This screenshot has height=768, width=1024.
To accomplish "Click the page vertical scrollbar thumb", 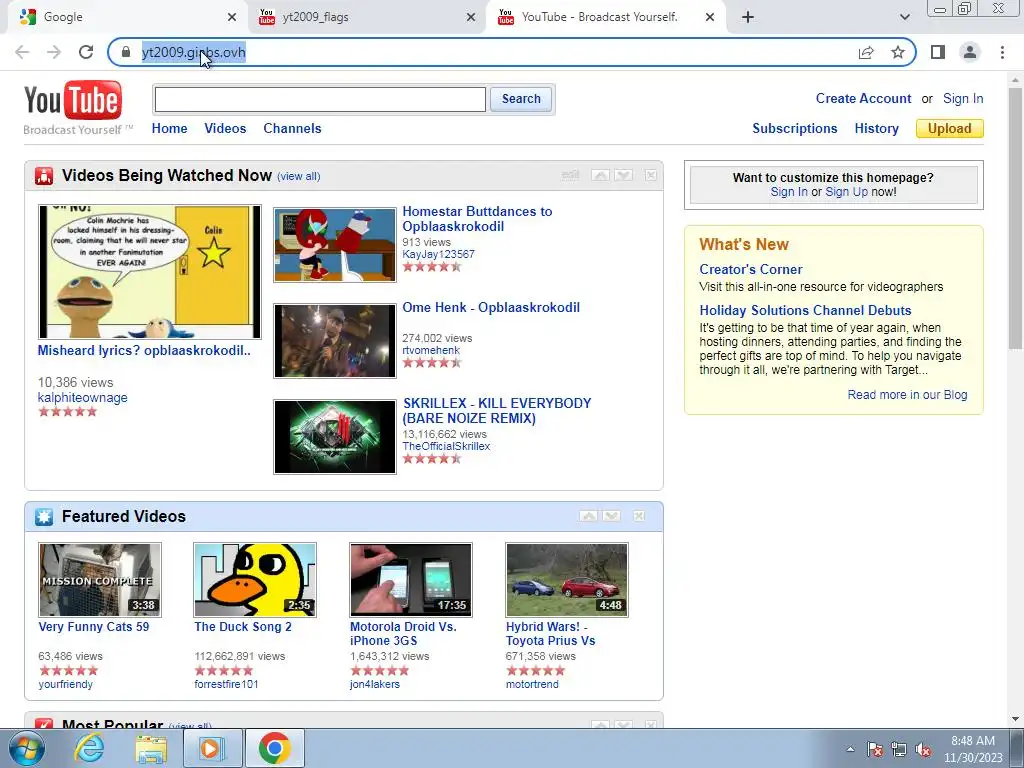I will click(1015, 219).
